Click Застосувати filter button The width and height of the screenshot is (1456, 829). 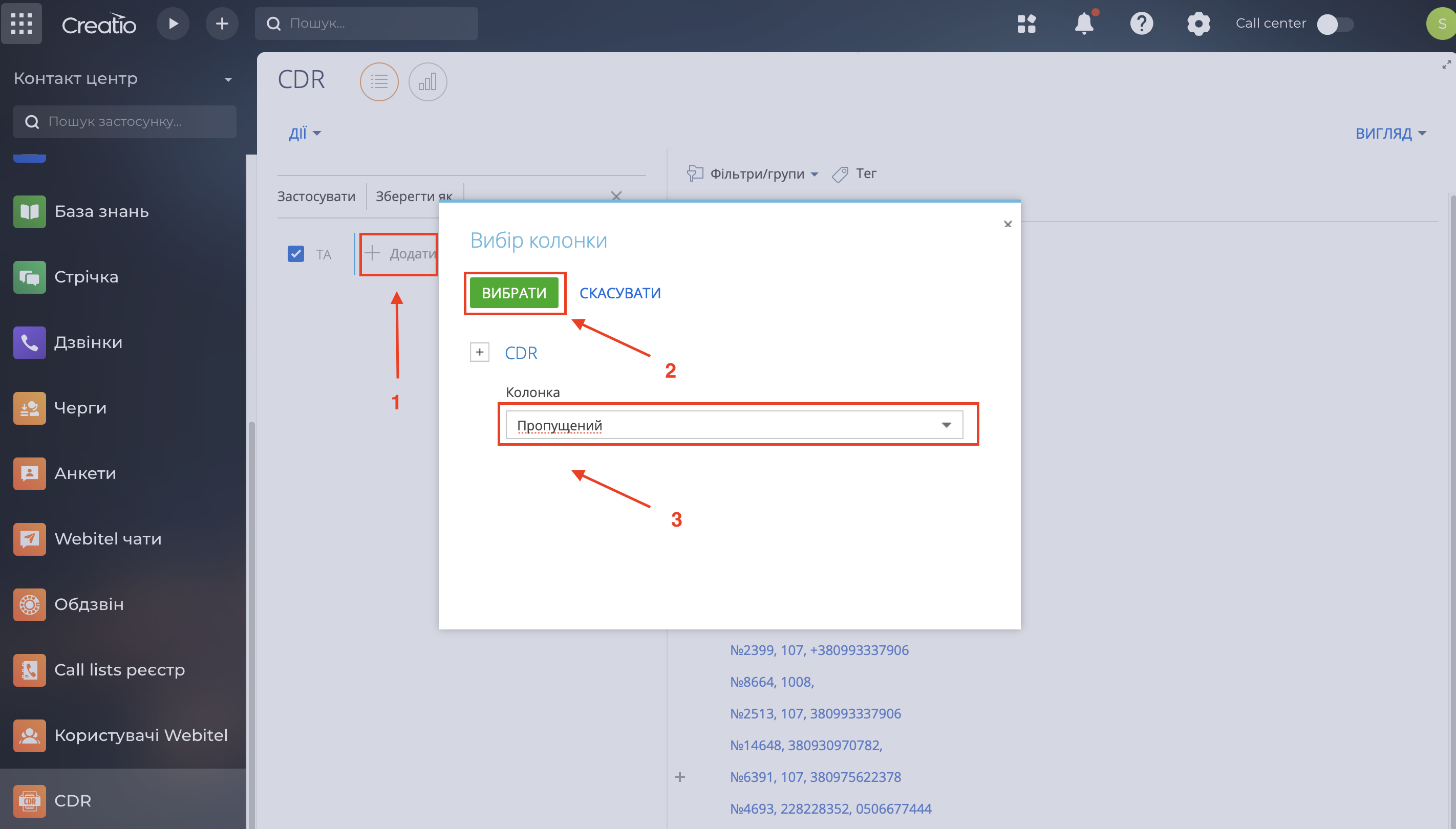point(316,197)
